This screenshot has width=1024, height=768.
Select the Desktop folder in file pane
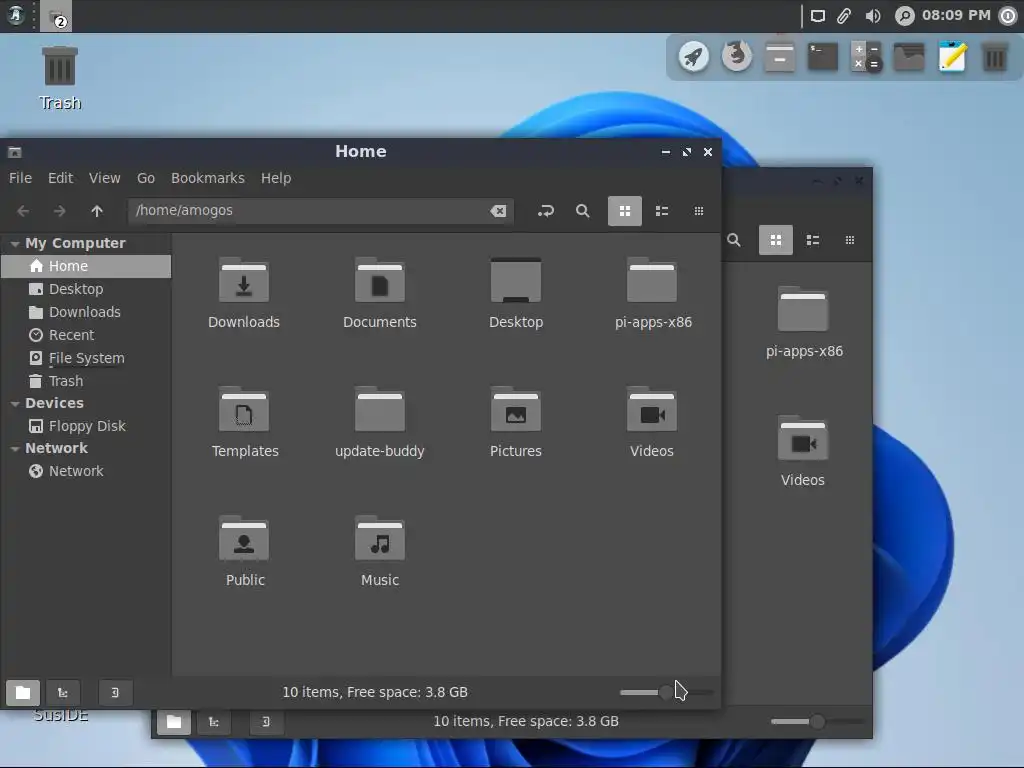pyautogui.click(x=515, y=281)
